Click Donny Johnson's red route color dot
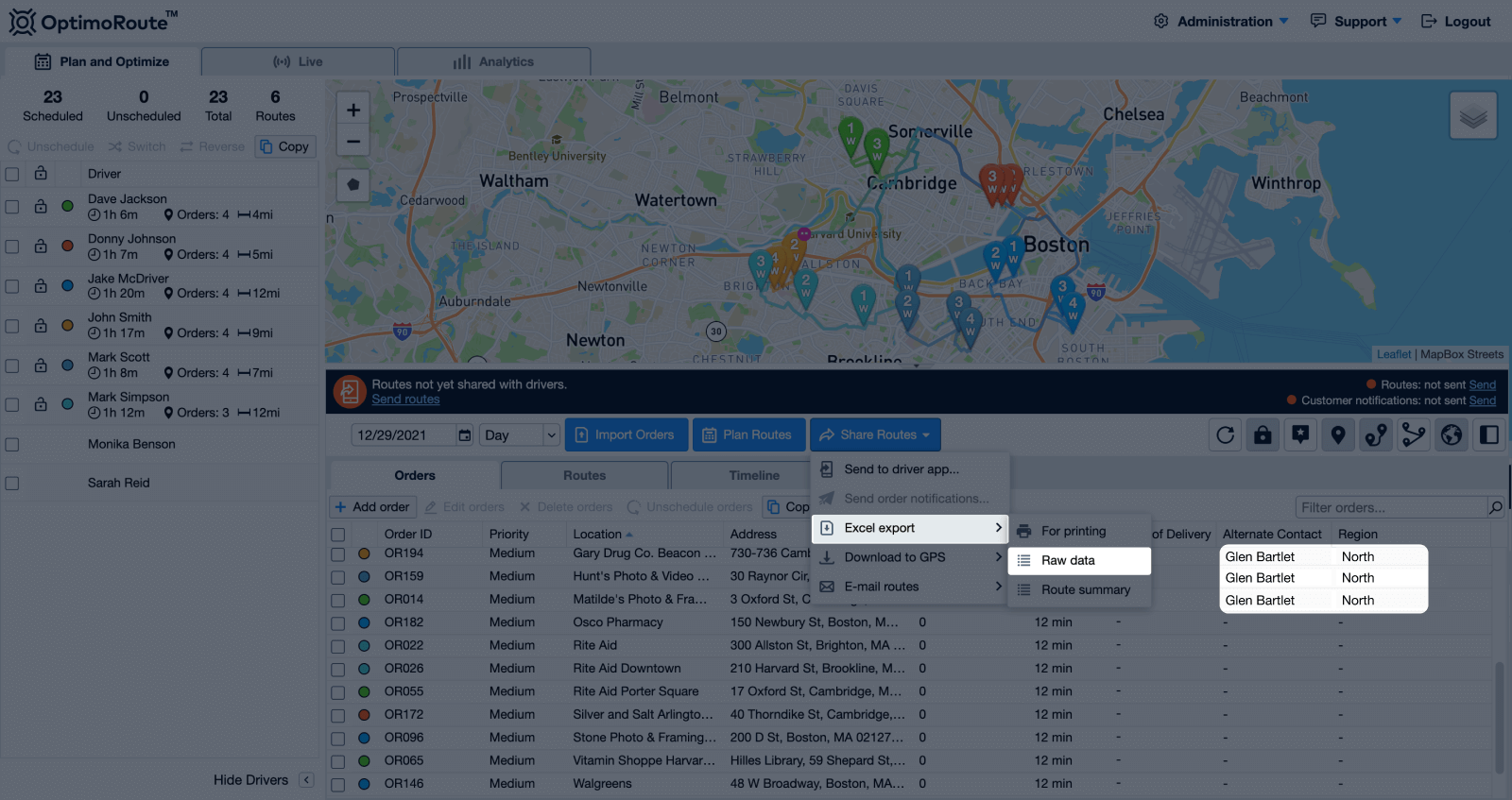 [67, 246]
